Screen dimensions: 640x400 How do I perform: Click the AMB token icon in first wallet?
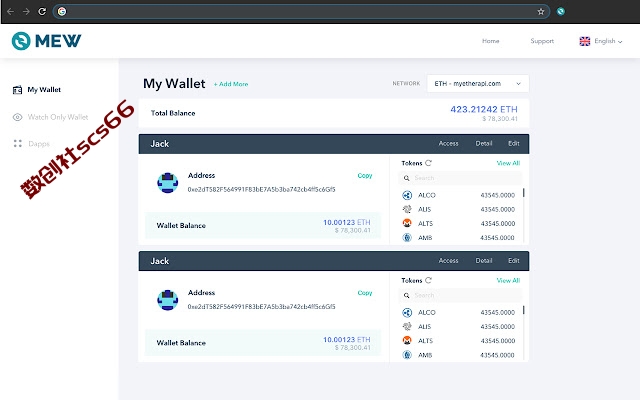coord(407,237)
